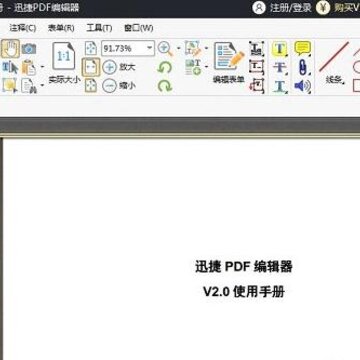Select the Strikeout Text tool
This screenshot has width=360, height=360.
(x=280, y=67)
